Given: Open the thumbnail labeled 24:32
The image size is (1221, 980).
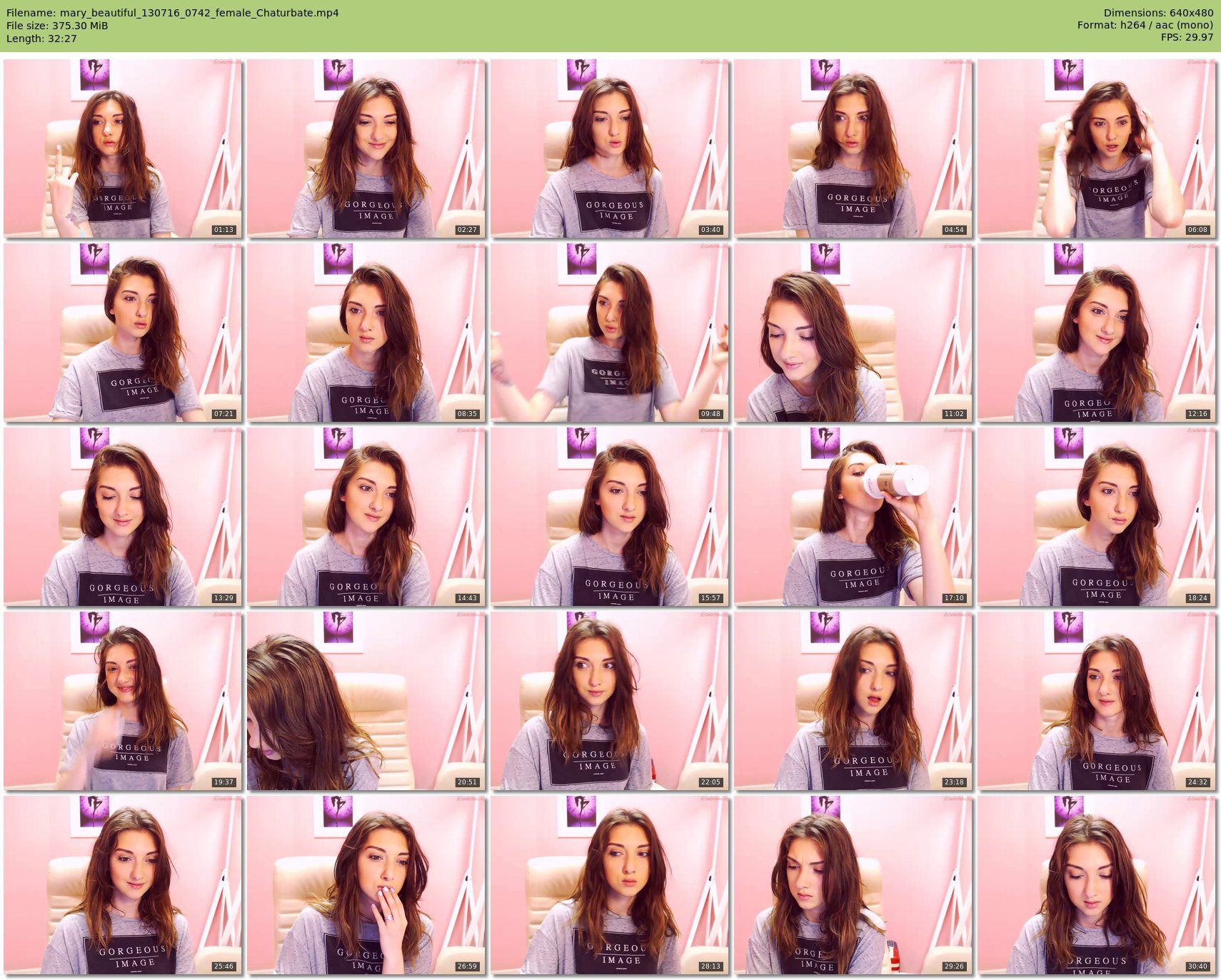Looking at the screenshot, I should point(1097,700).
